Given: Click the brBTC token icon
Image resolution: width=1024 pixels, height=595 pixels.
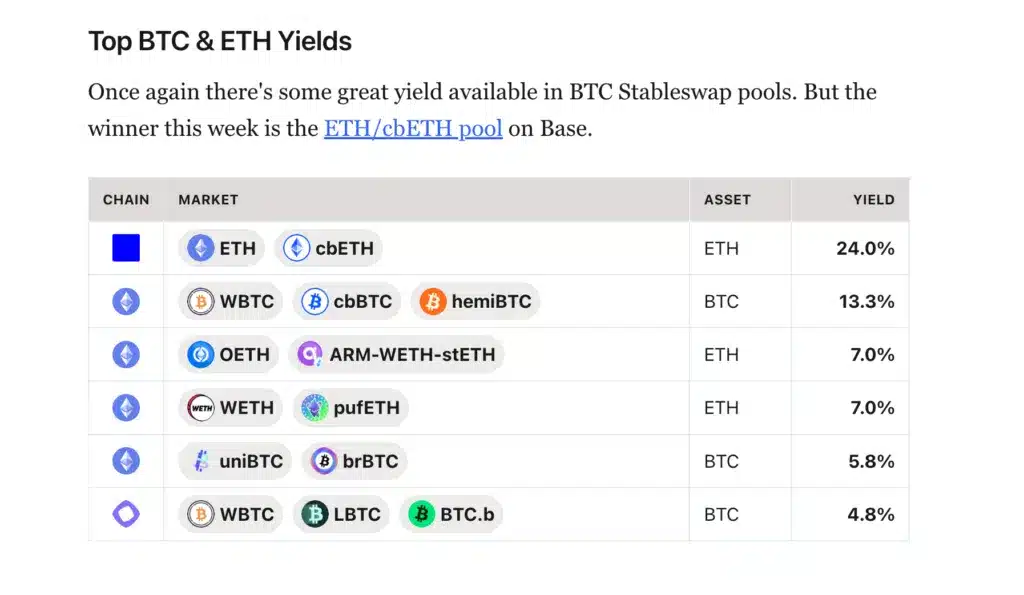Looking at the screenshot, I should (x=324, y=461).
